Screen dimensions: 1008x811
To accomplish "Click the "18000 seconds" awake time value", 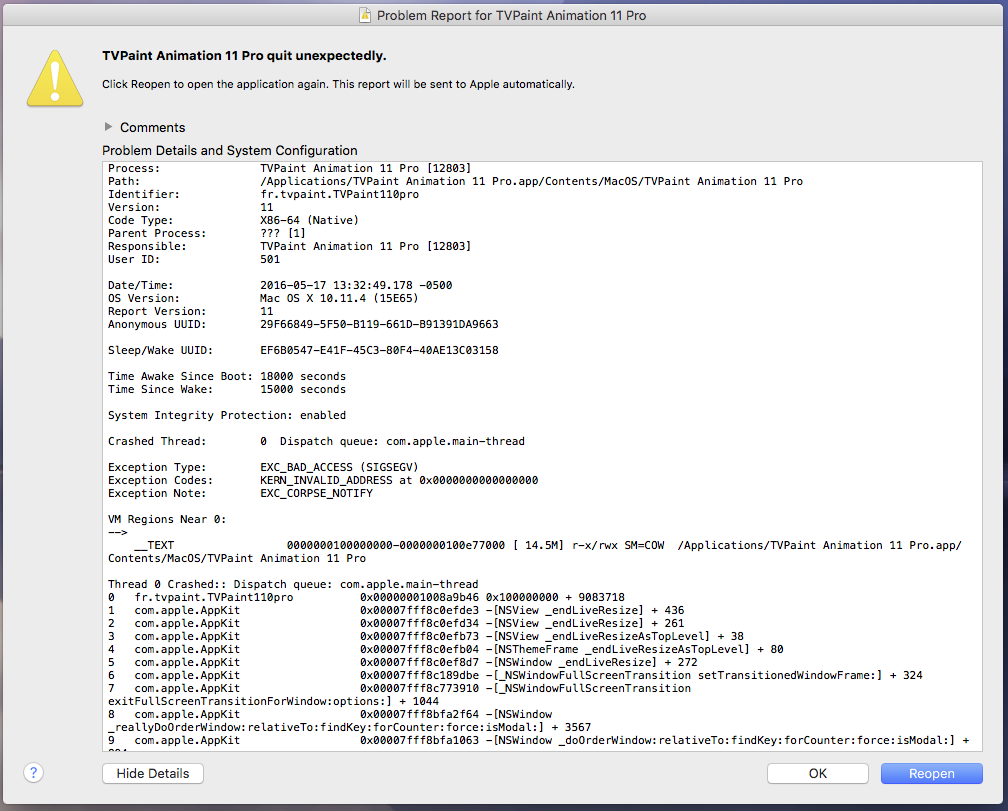I will [303, 376].
